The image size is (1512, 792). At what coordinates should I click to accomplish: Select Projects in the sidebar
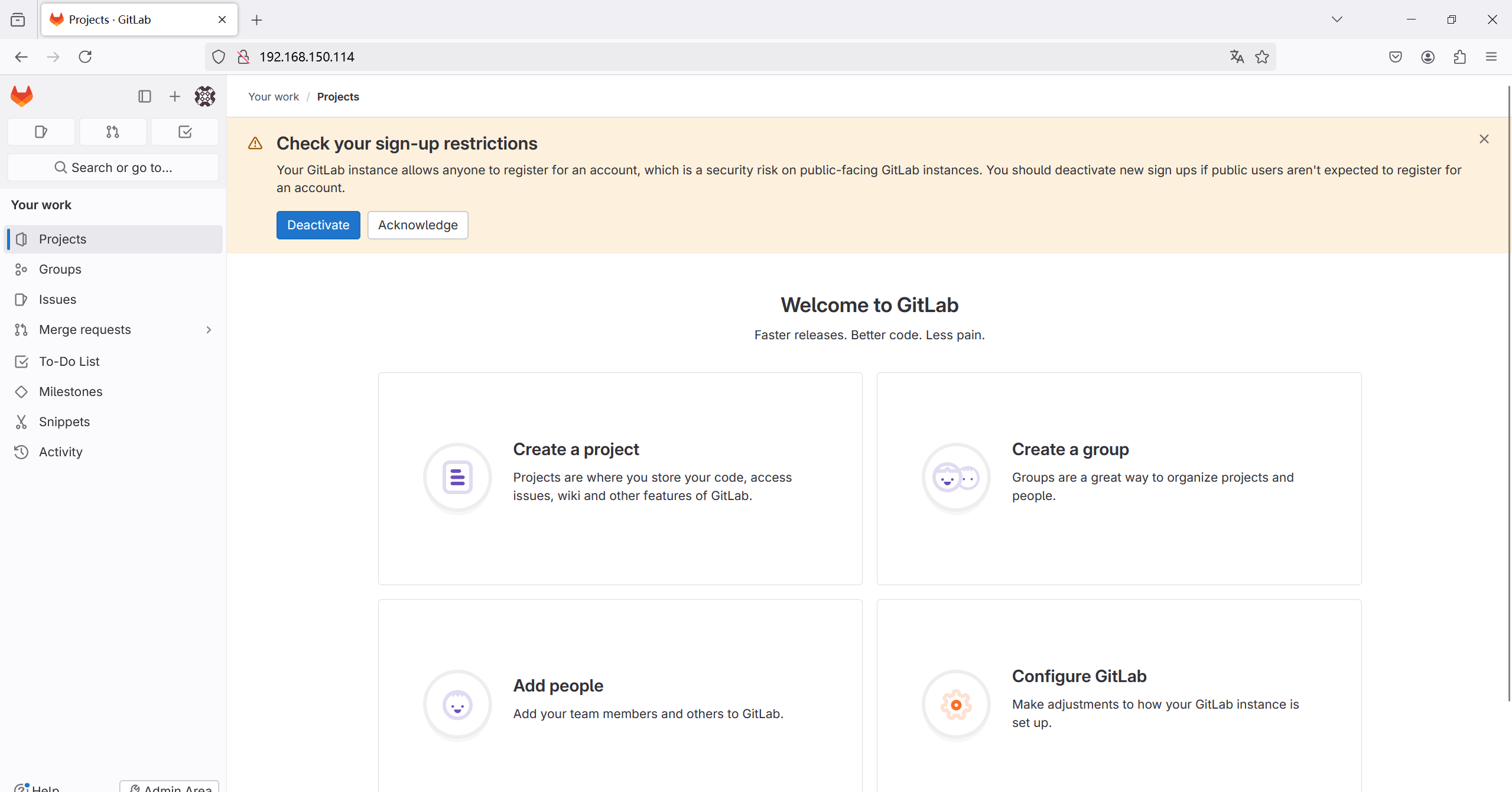[x=113, y=239]
